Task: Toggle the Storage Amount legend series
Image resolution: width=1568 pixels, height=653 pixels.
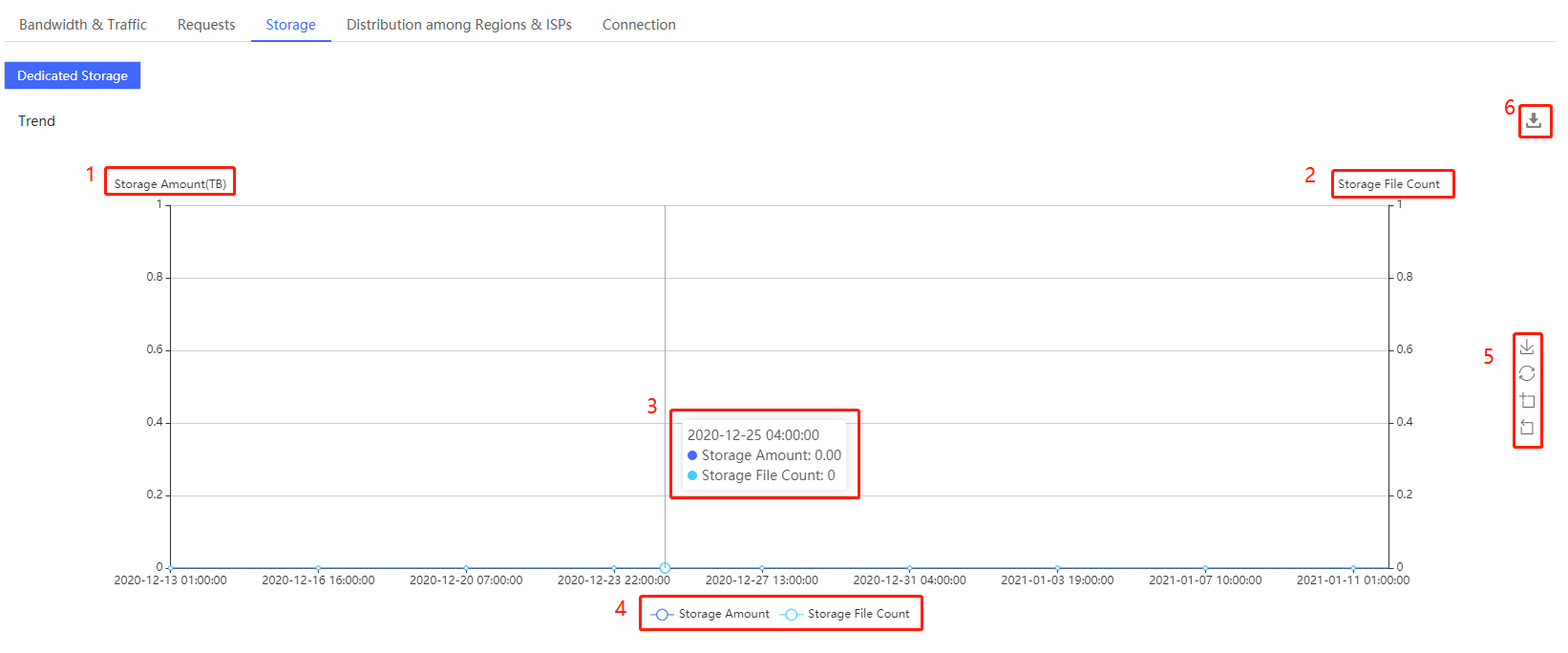Action: coord(710,614)
